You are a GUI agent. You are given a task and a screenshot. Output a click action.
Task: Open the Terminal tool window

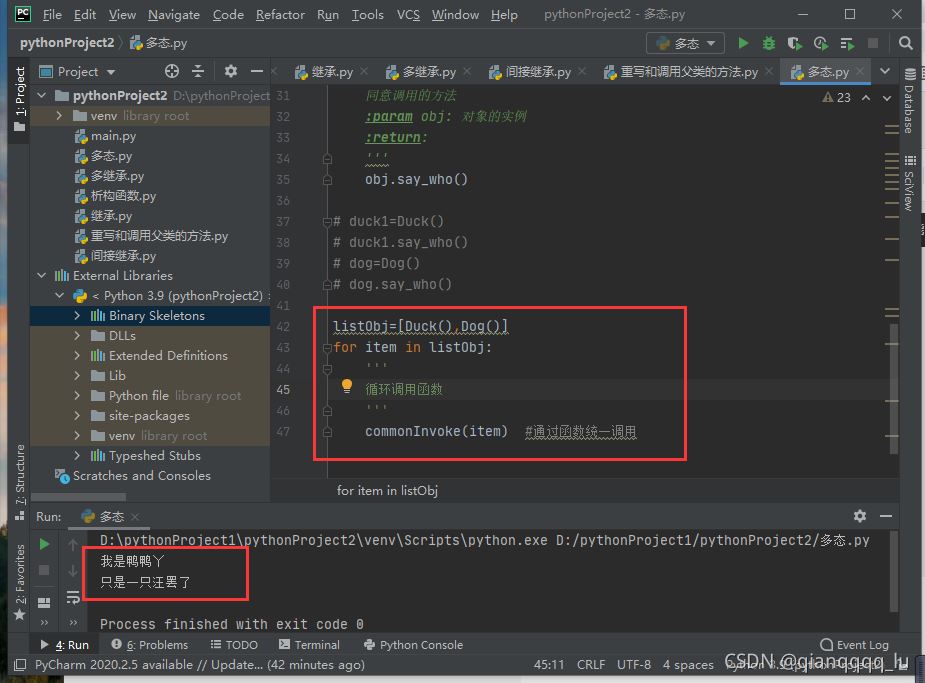tap(309, 645)
